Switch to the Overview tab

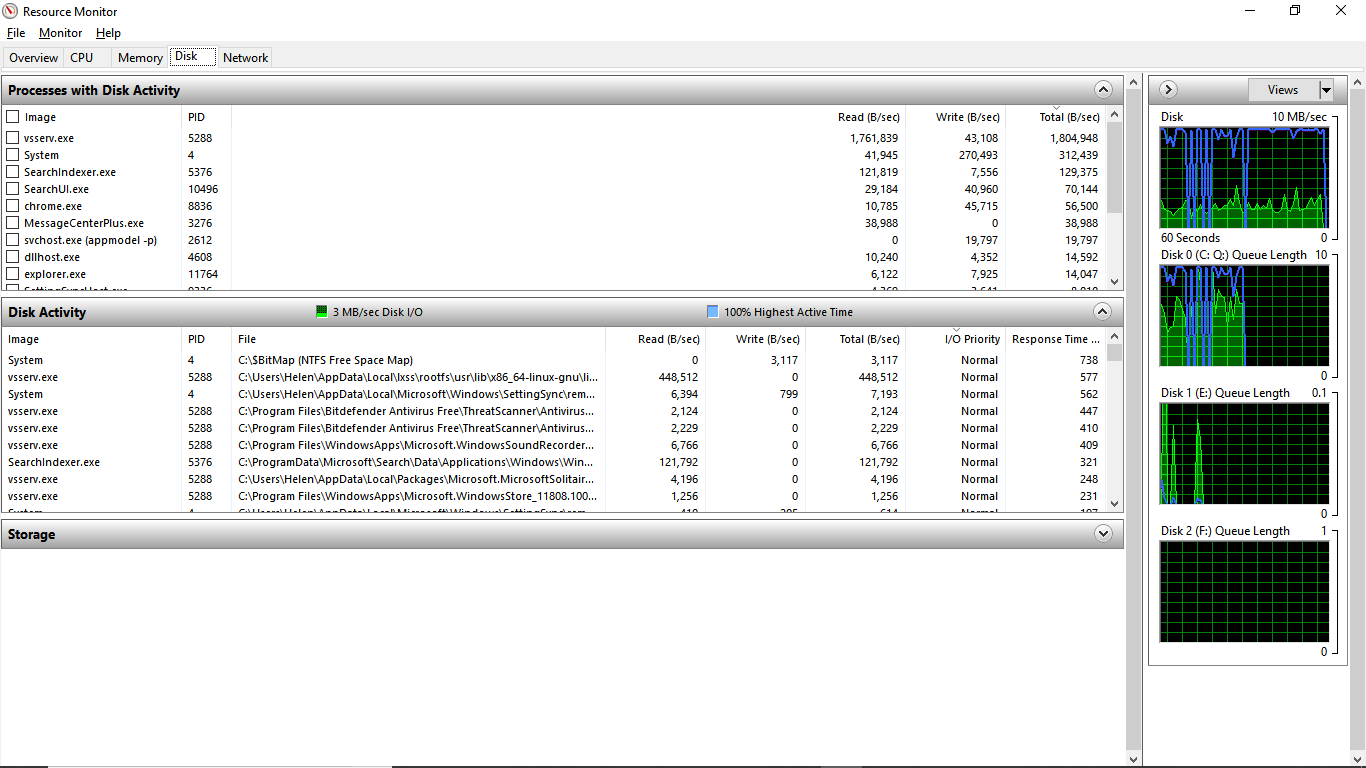(x=34, y=58)
